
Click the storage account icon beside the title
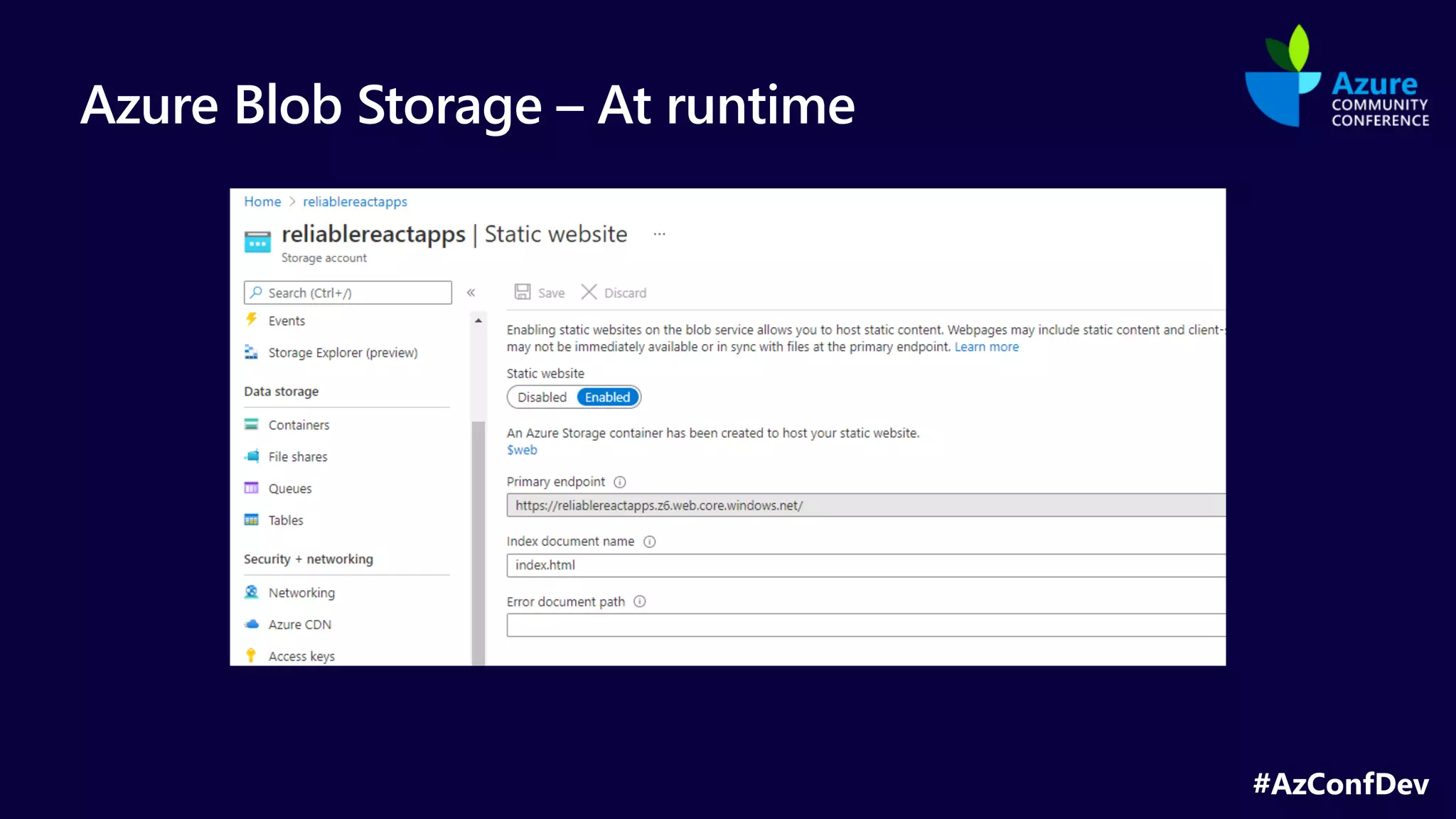257,242
